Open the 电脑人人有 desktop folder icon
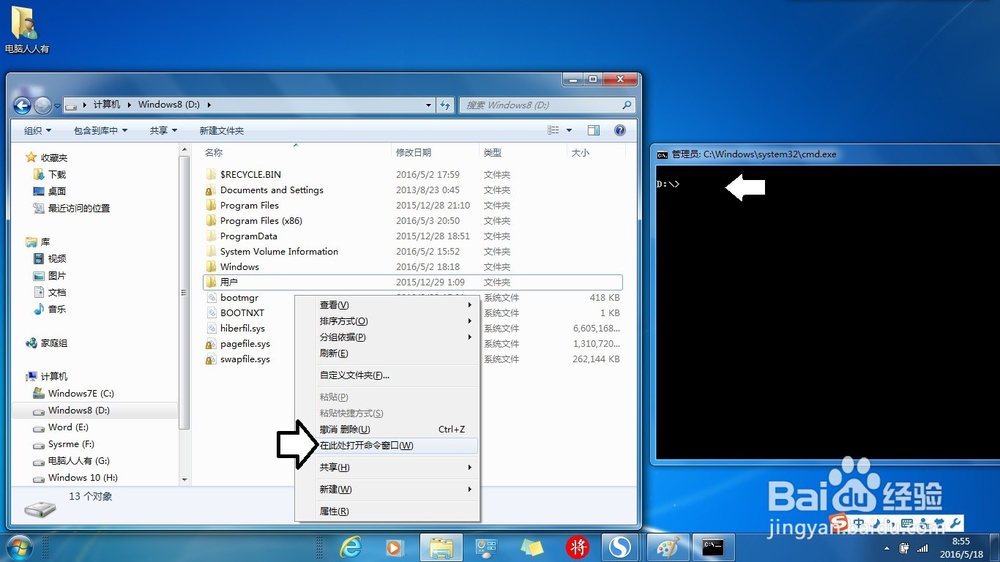1000x562 pixels. tap(26, 29)
